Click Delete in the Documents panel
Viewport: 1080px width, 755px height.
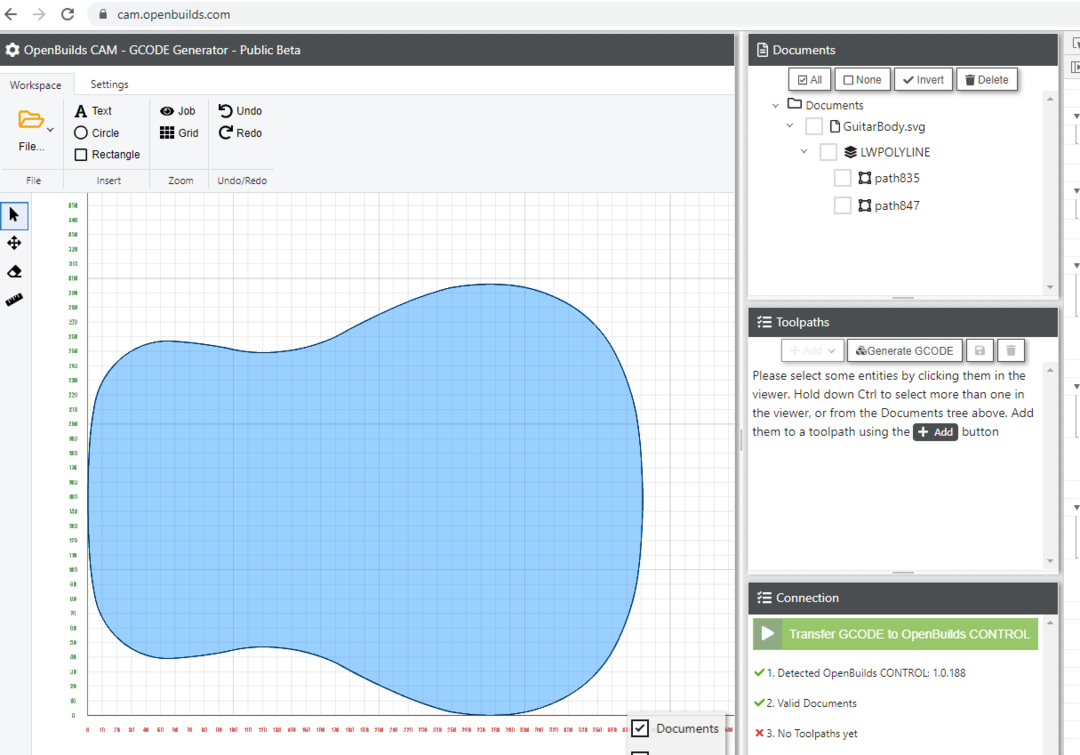[x=986, y=80]
